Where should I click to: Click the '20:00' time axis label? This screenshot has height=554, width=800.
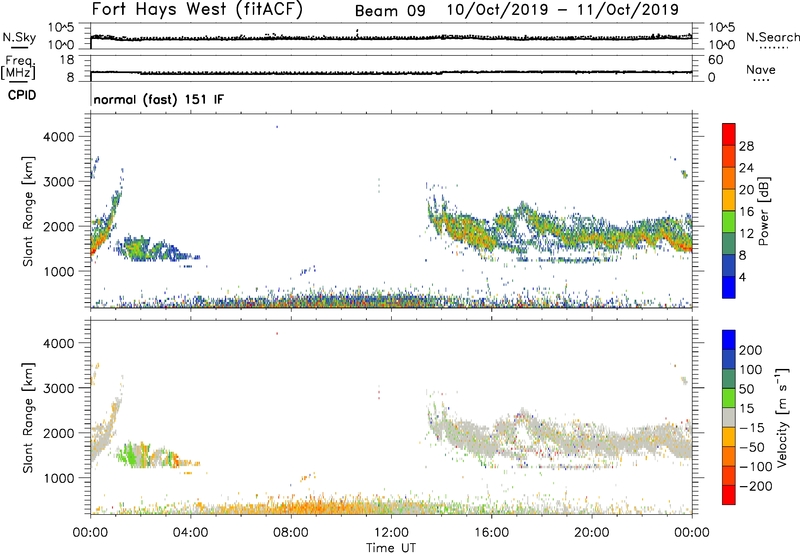pos(592,533)
